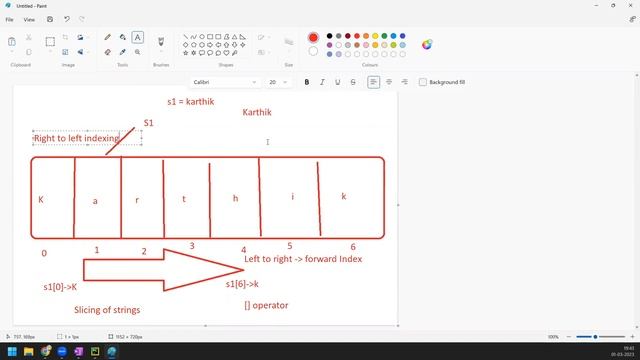
Task: Choose the green colour swatch
Action: click(x=384, y=36)
